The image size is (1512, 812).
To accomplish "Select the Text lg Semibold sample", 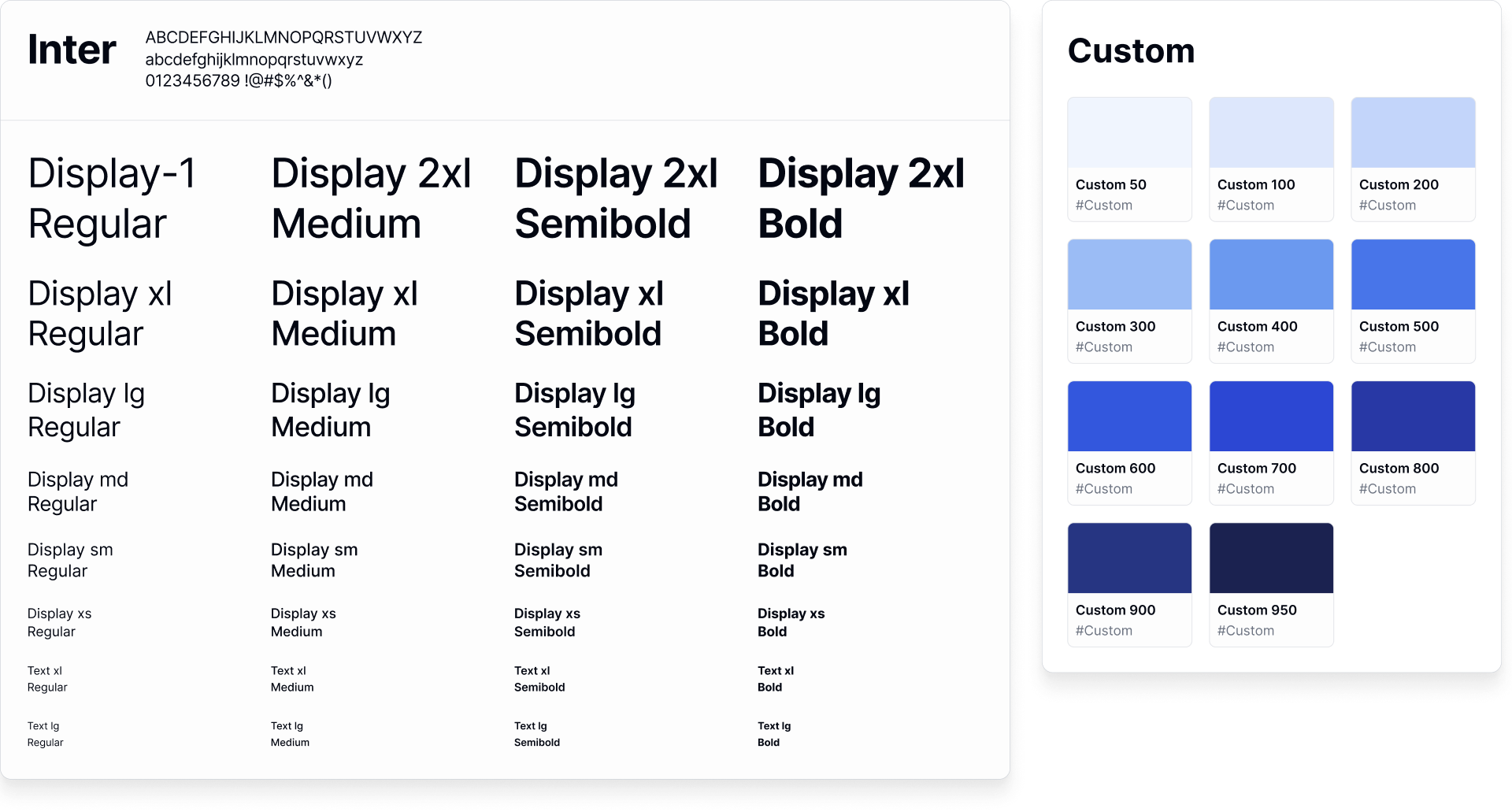I will tap(536, 734).
